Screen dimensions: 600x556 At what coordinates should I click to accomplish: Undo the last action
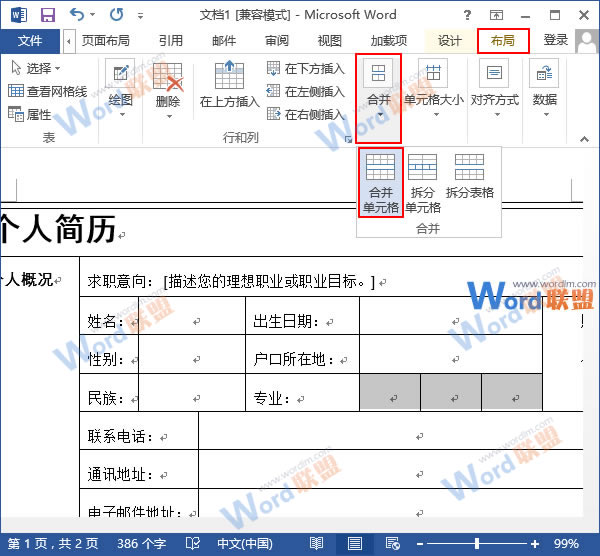pos(77,15)
